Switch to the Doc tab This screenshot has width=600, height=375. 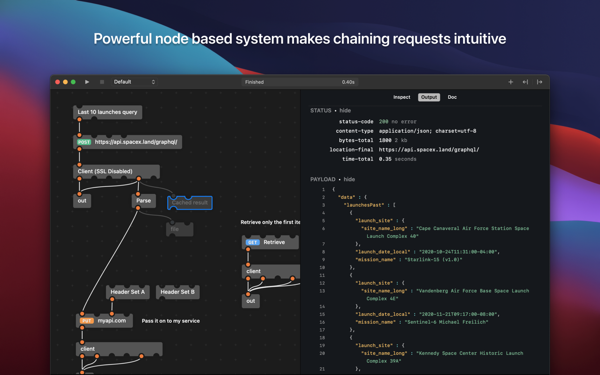[452, 97]
